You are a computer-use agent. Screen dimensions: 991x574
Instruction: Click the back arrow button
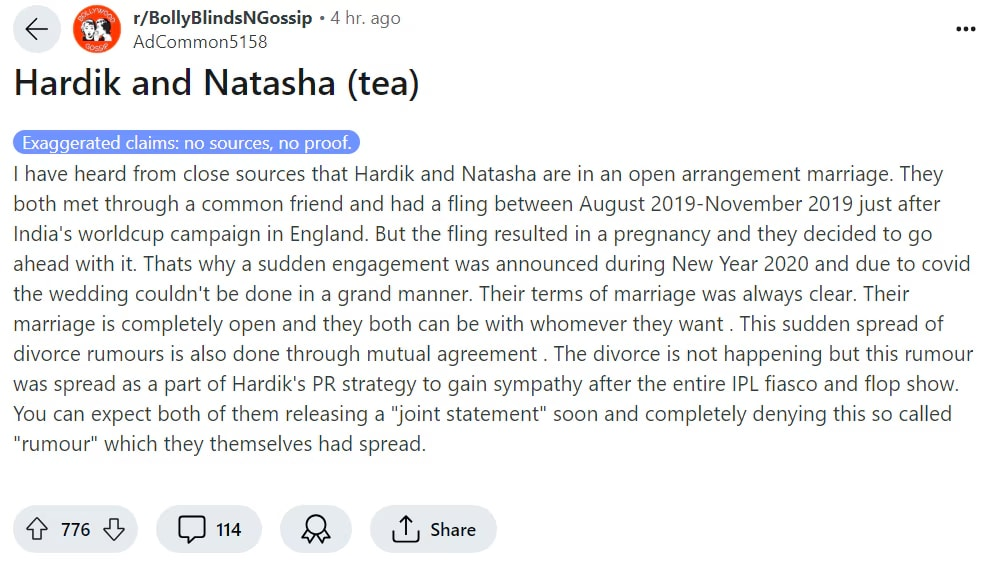[x=37, y=30]
